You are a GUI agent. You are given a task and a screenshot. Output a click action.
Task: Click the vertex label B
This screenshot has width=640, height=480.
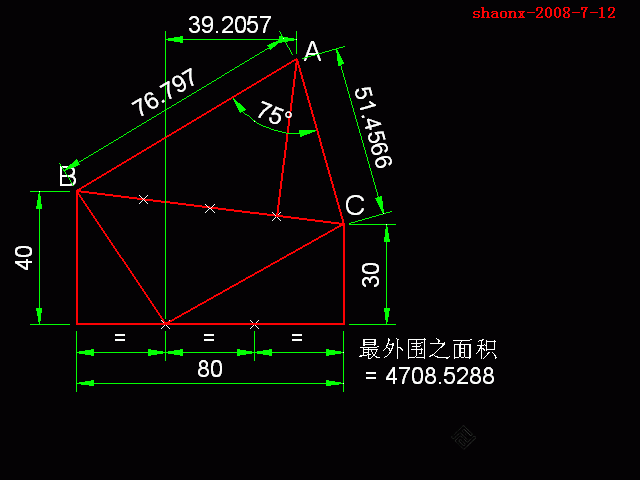click(x=68, y=176)
